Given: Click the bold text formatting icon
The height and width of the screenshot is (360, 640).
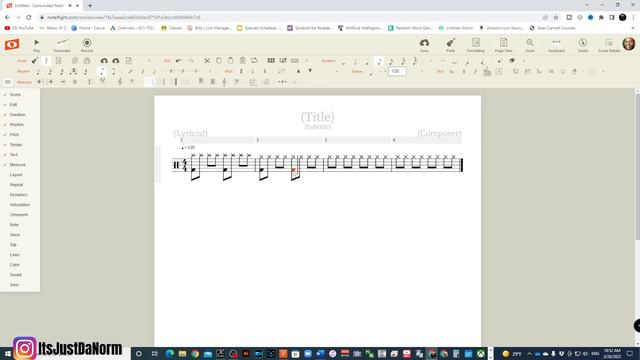Looking at the screenshot, I should 464,71.
